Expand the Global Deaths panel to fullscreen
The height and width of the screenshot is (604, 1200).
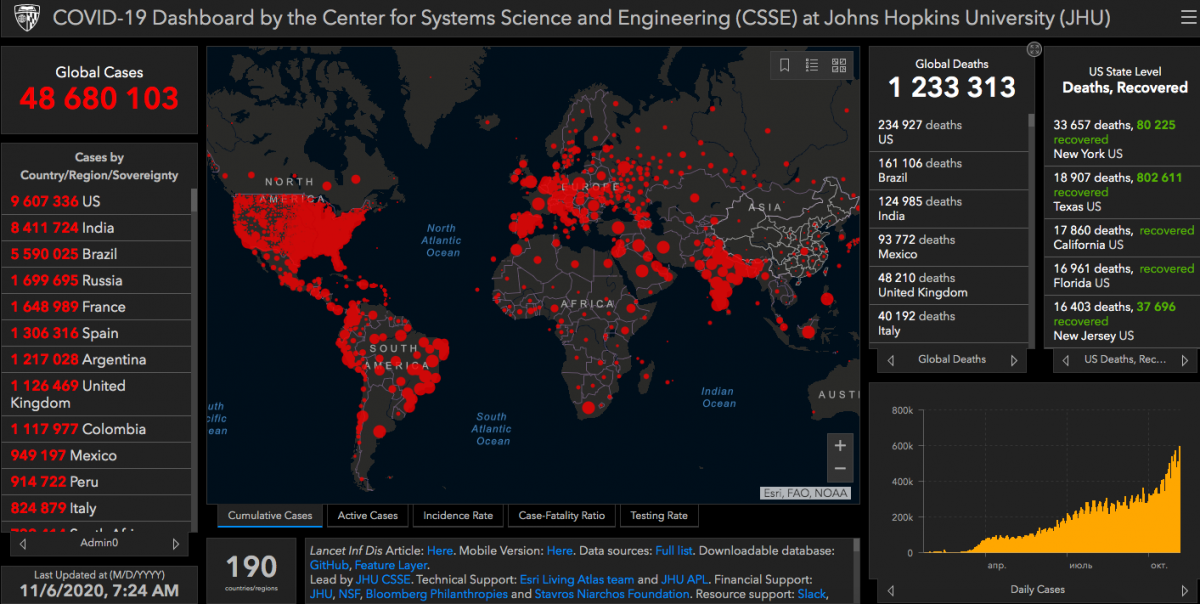pyautogui.click(x=1034, y=49)
